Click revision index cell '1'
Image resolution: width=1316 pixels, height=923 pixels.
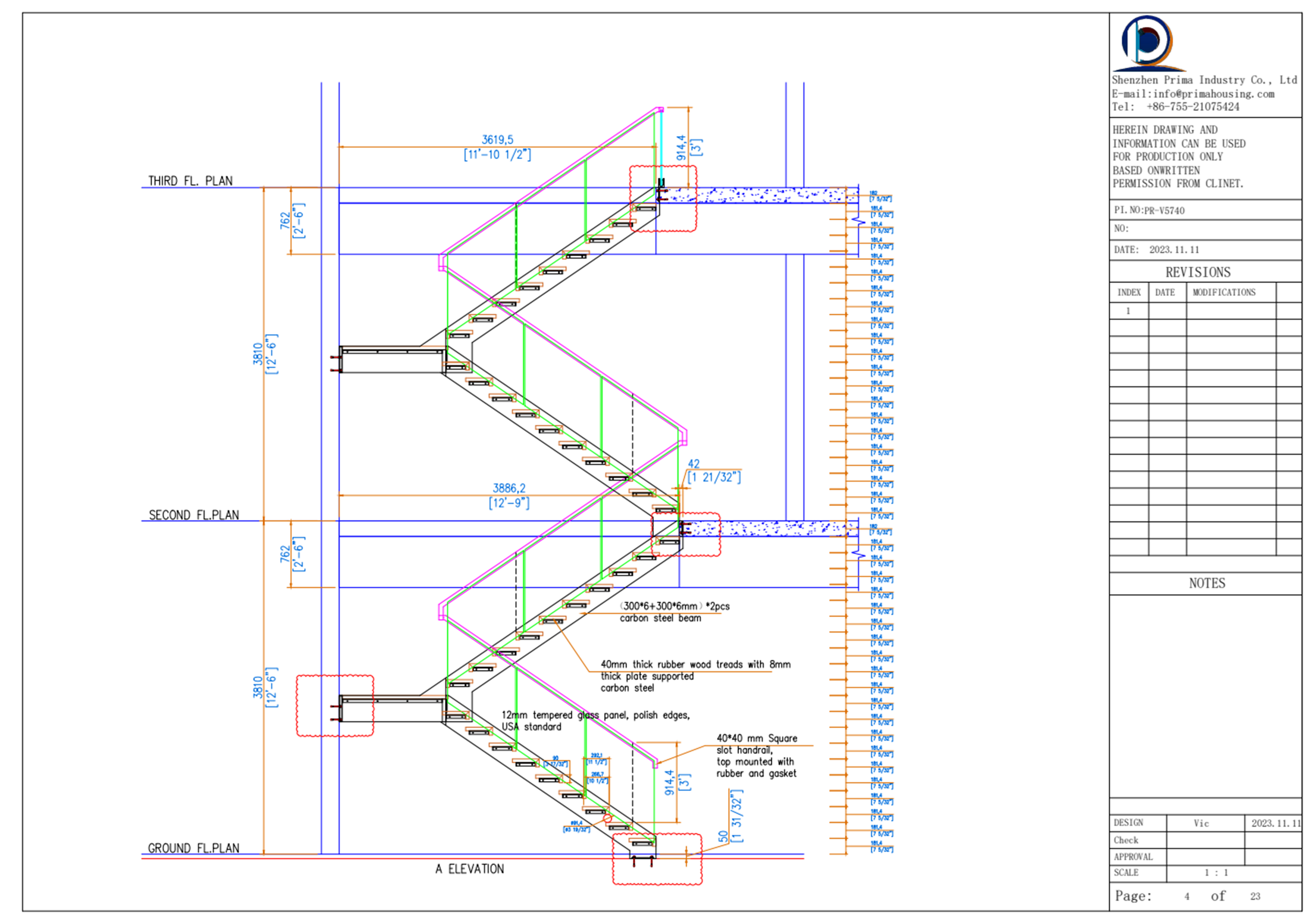click(x=1128, y=311)
